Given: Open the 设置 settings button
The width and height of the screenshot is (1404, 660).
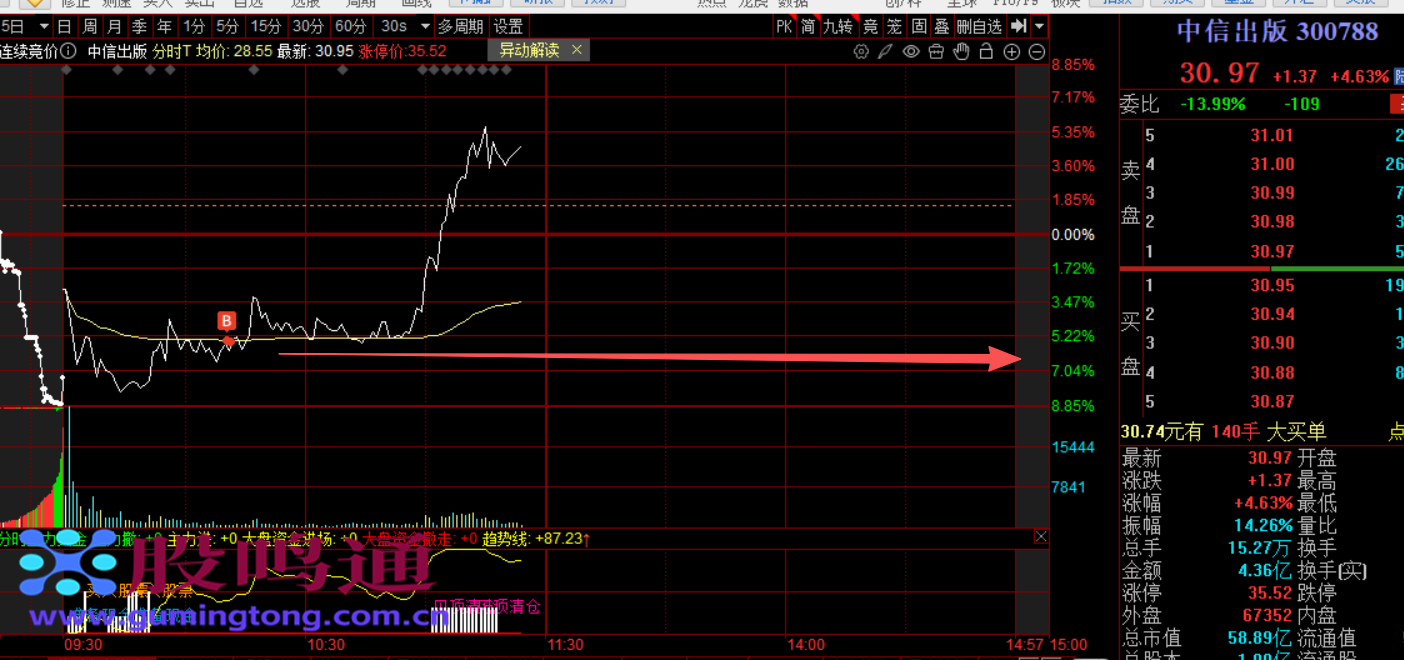Looking at the screenshot, I should (508, 26).
